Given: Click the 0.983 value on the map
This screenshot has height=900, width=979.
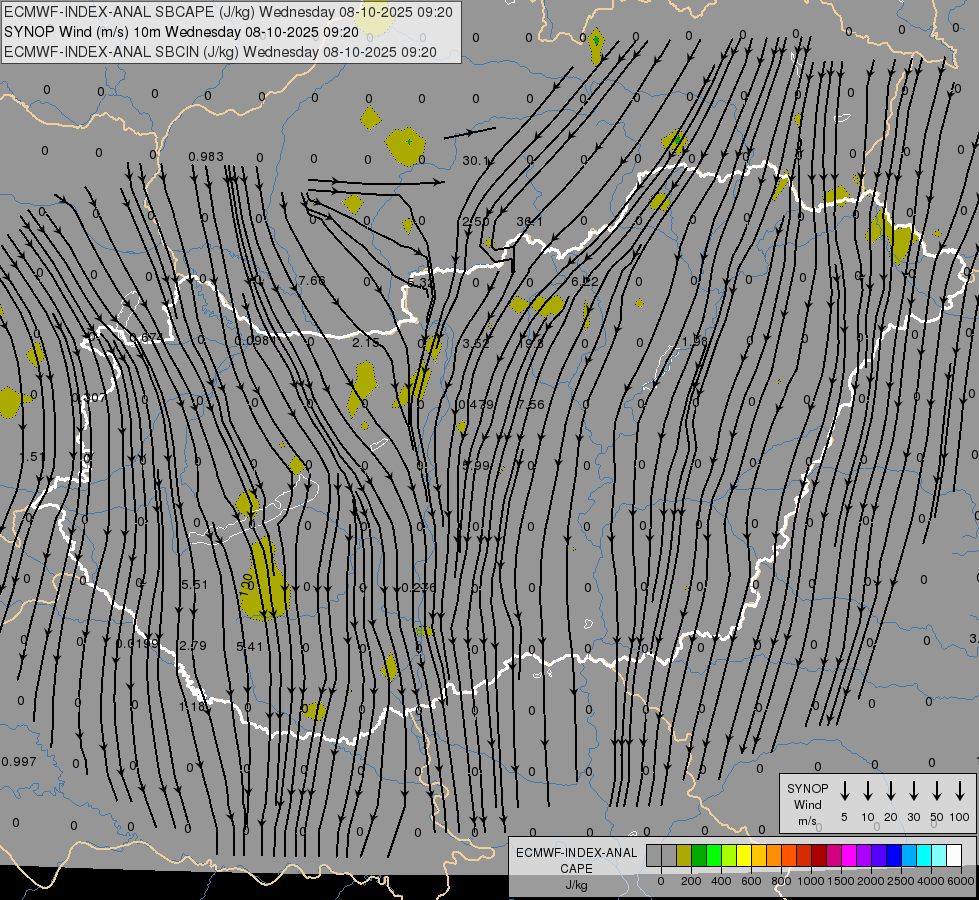Looking at the screenshot, I should (206, 156).
